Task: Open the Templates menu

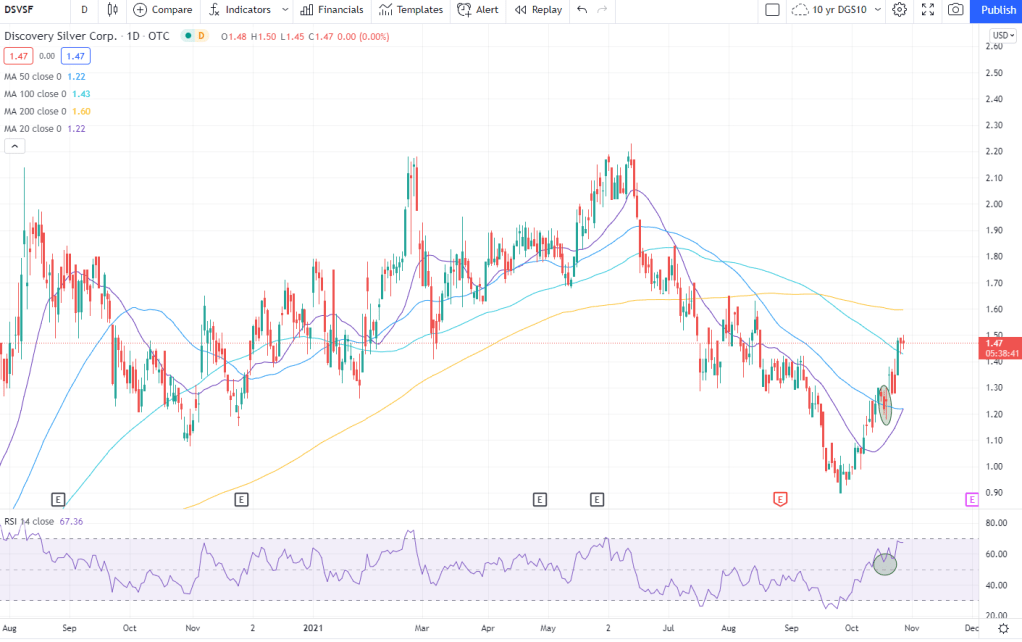Action: tap(411, 10)
